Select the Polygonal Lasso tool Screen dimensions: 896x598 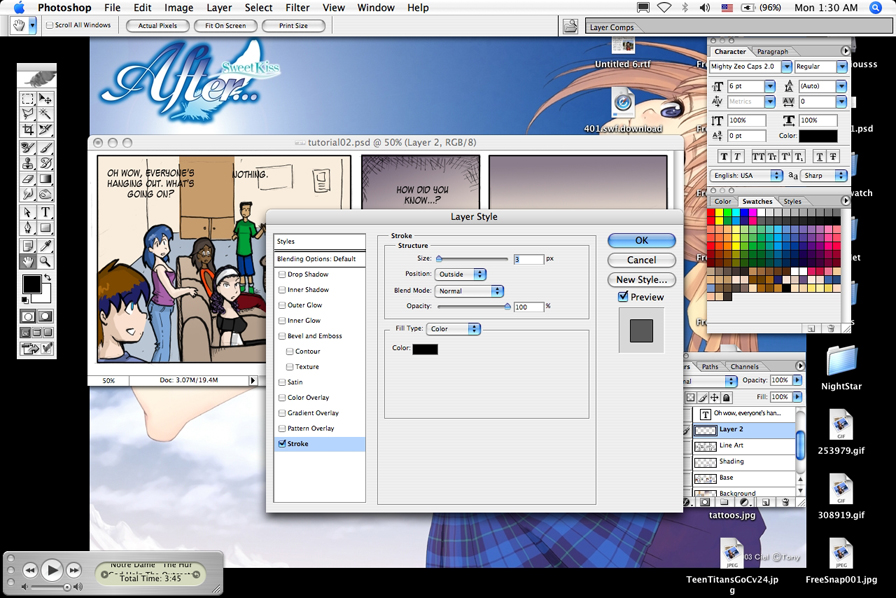point(27,114)
